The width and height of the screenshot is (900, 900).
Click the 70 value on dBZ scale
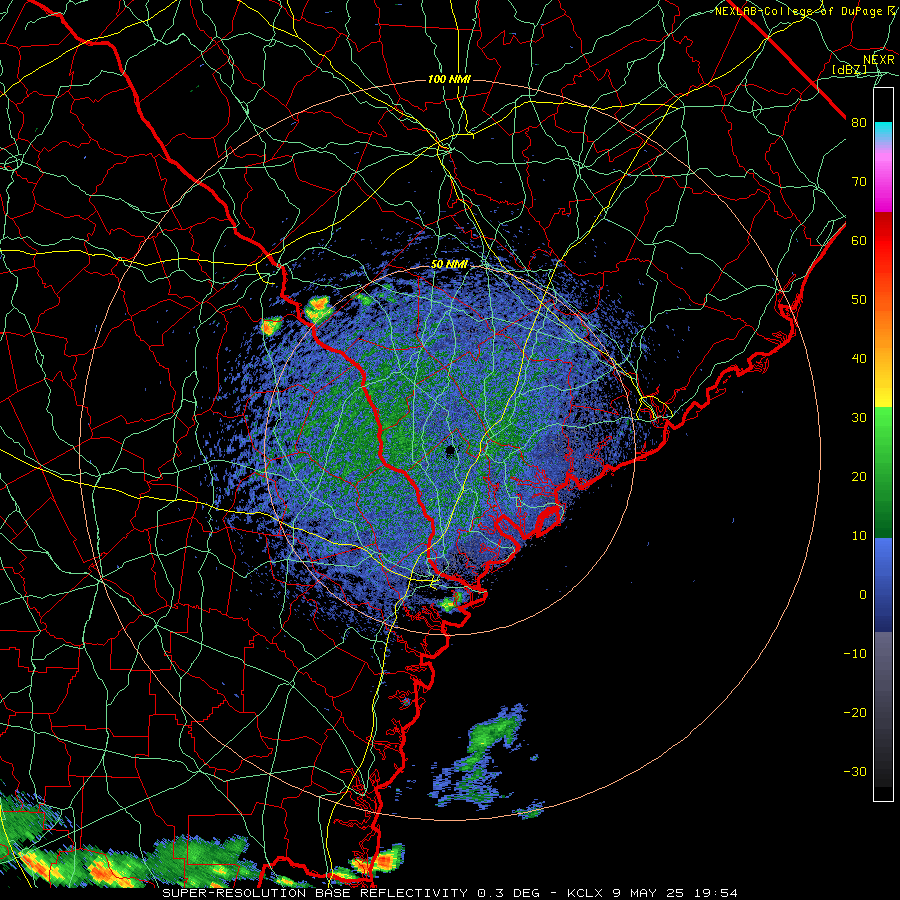[859, 182]
